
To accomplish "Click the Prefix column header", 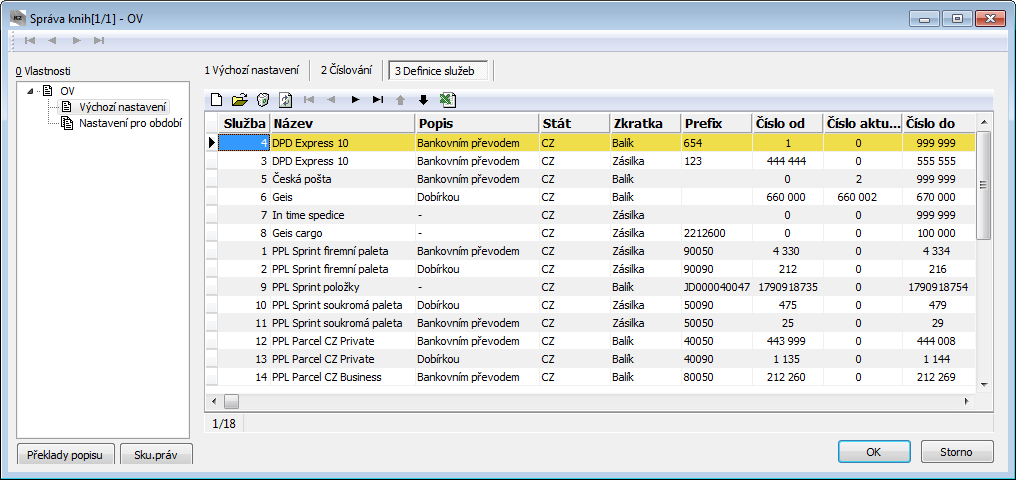I will 717,122.
